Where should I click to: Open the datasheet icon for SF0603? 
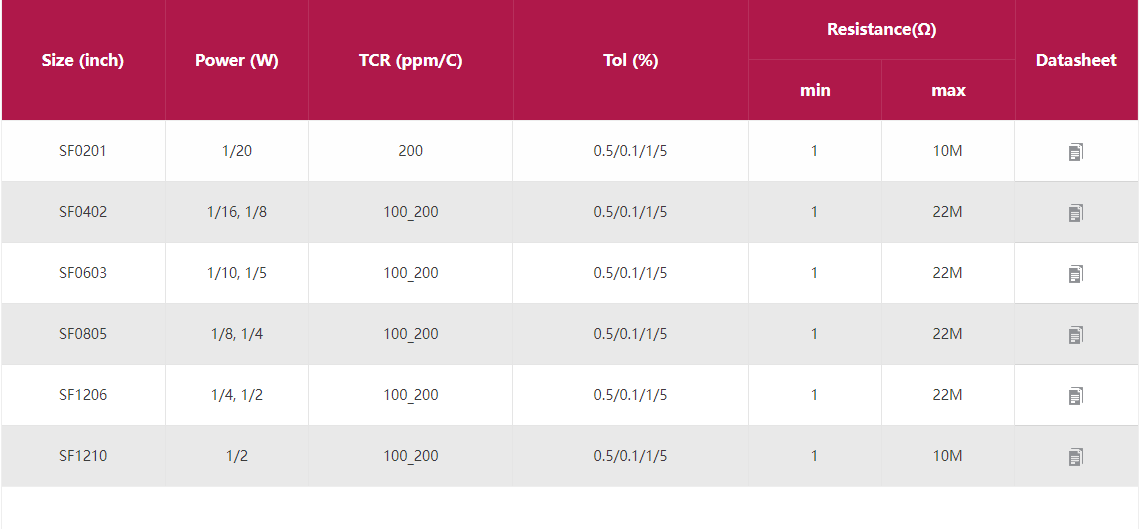[1075, 274]
